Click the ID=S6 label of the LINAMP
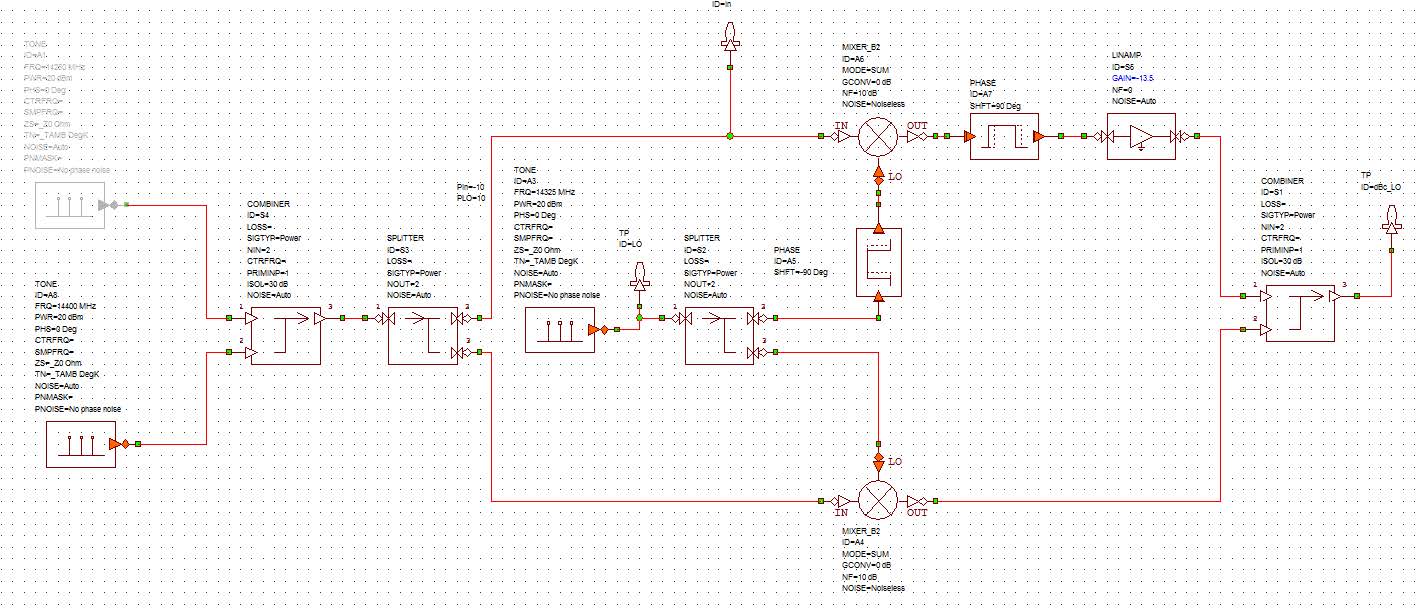The image size is (1416, 608). (1122, 66)
